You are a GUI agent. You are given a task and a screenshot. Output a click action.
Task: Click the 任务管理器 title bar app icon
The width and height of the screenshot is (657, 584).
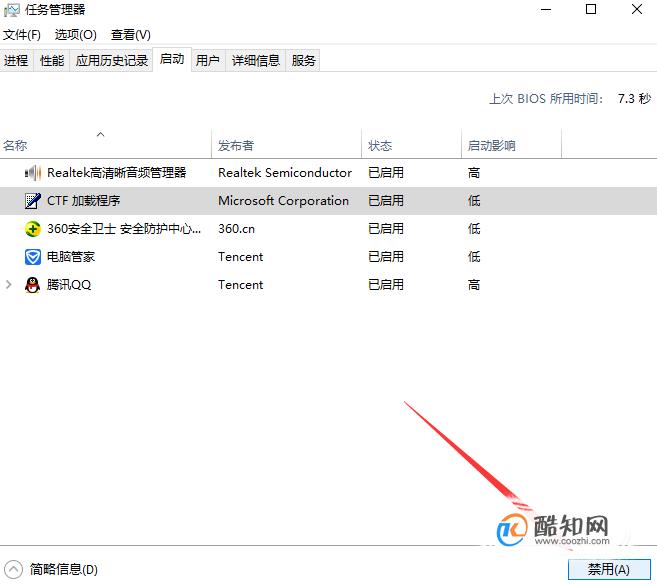11,10
